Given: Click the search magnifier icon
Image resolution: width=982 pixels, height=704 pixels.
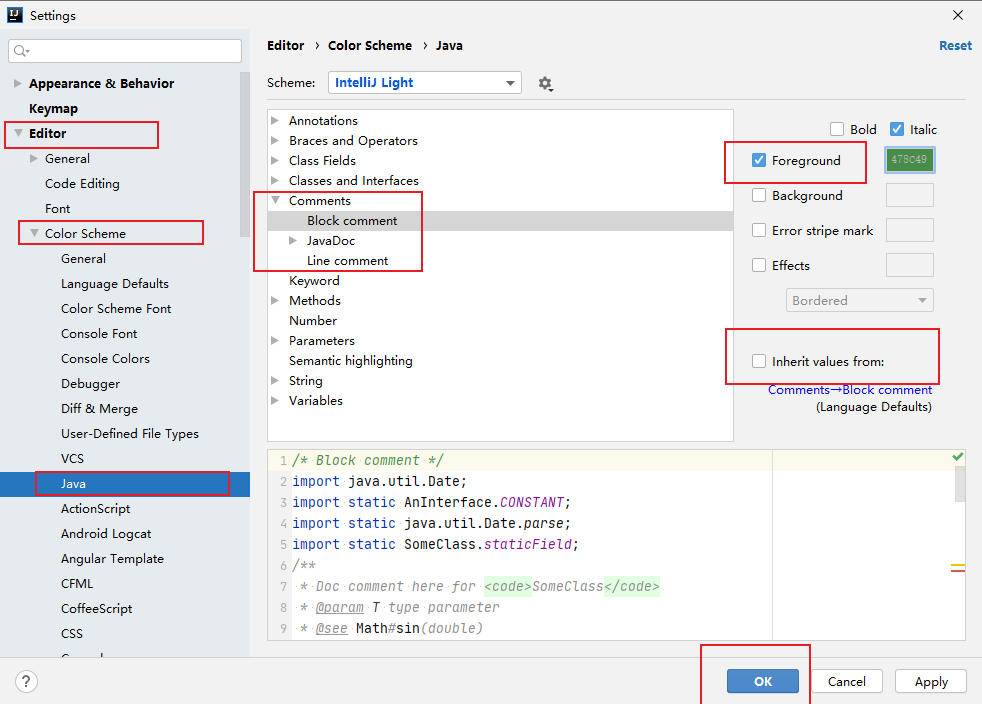Looking at the screenshot, I should tap(21, 51).
